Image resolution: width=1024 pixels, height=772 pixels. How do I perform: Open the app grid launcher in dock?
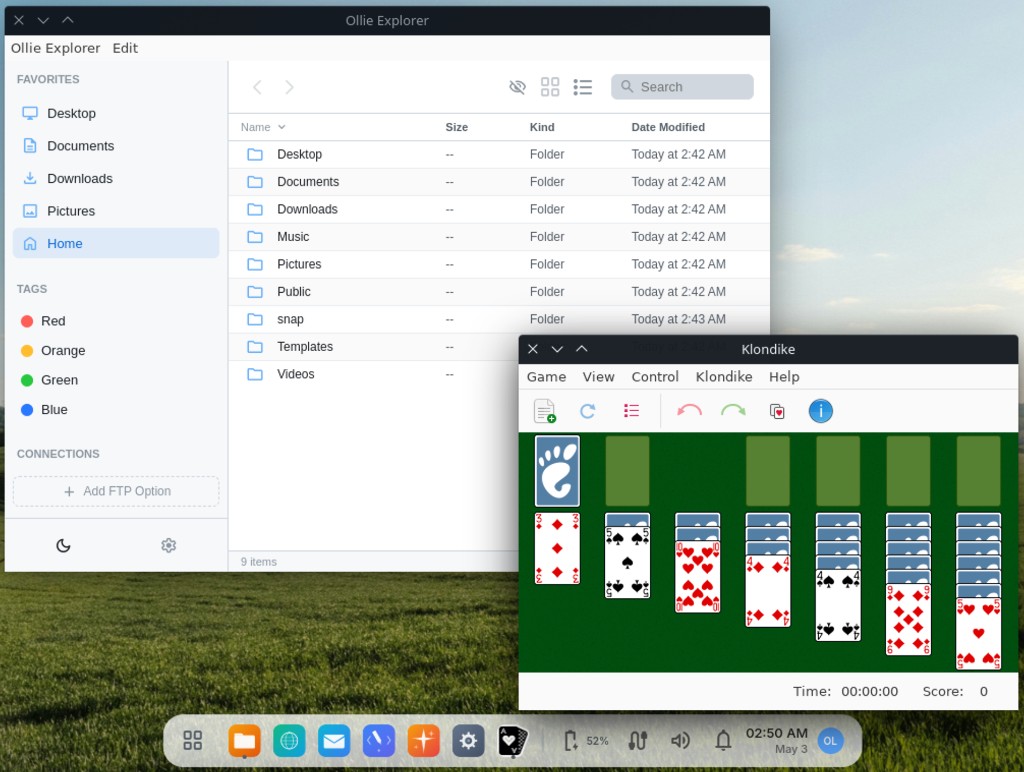tap(193, 740)
